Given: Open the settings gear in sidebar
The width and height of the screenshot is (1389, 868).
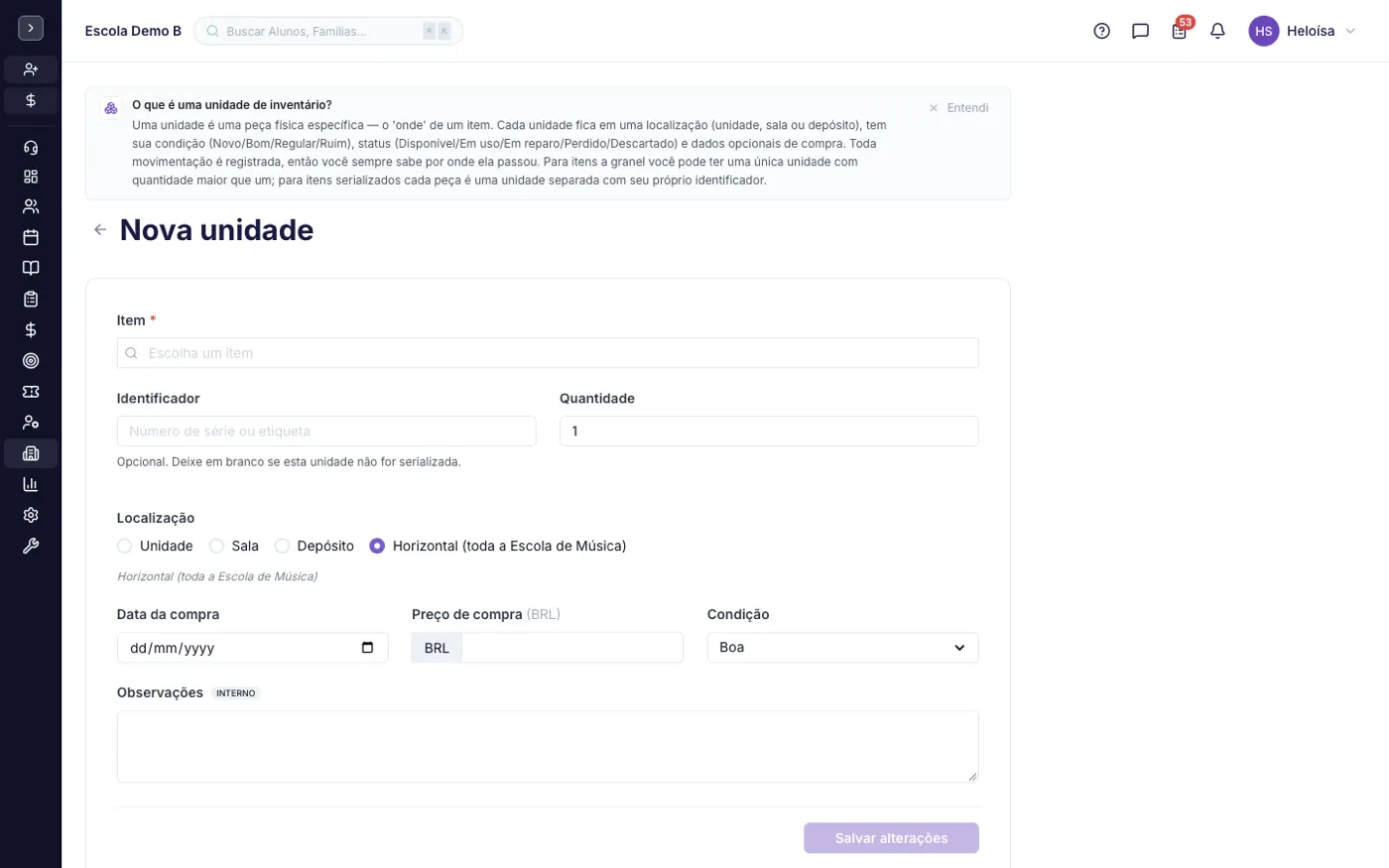Looking at the screenshot, I should coord(31,515).
